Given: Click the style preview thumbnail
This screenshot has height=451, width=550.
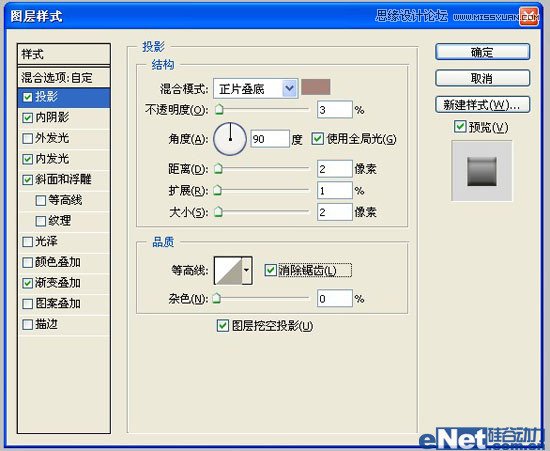Looking at the screenshot, I should coord(482,171).
